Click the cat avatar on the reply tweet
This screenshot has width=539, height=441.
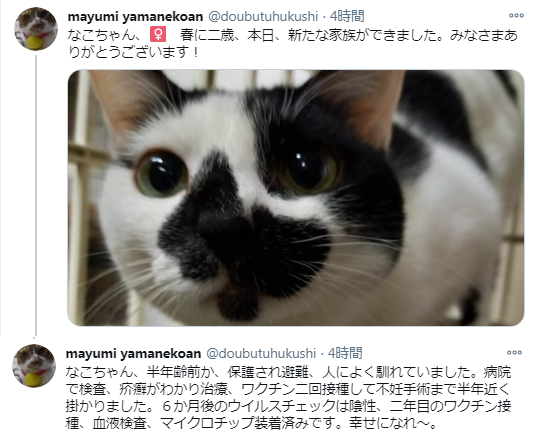pos(34,366)
